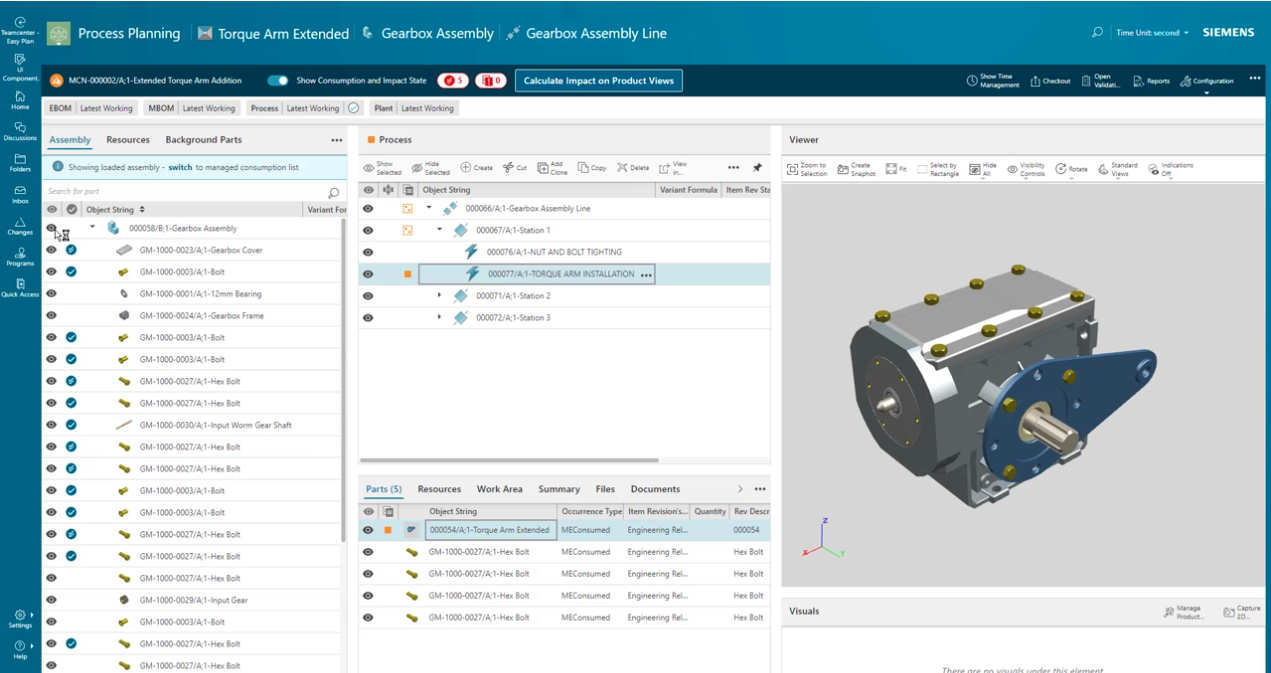Open Show Time Management
This screenshot has width=1271, height=673.
(993, 81)
